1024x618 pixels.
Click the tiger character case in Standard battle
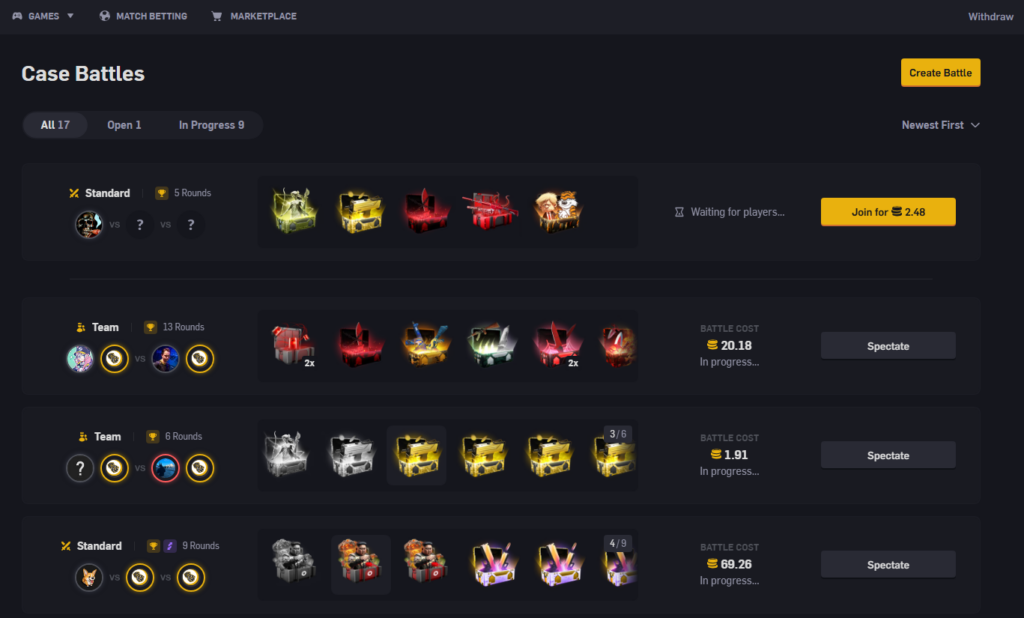tap(558, 211)
